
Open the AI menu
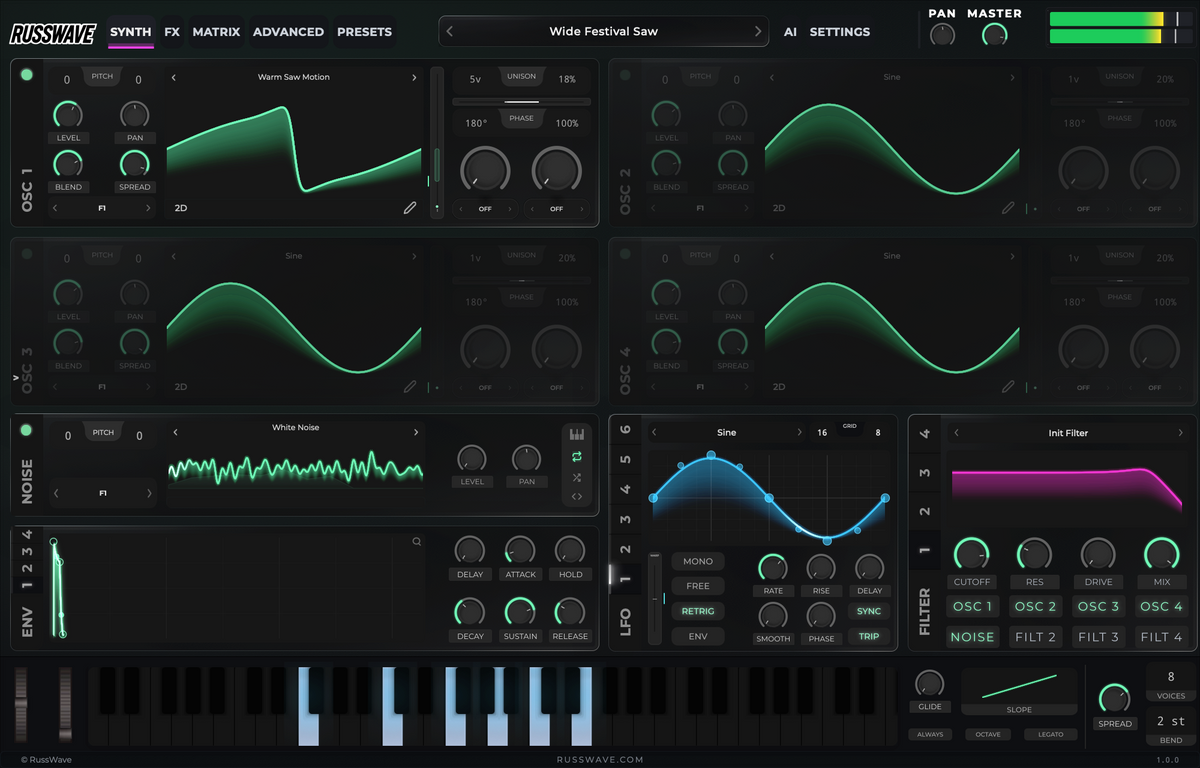(790, 32)
